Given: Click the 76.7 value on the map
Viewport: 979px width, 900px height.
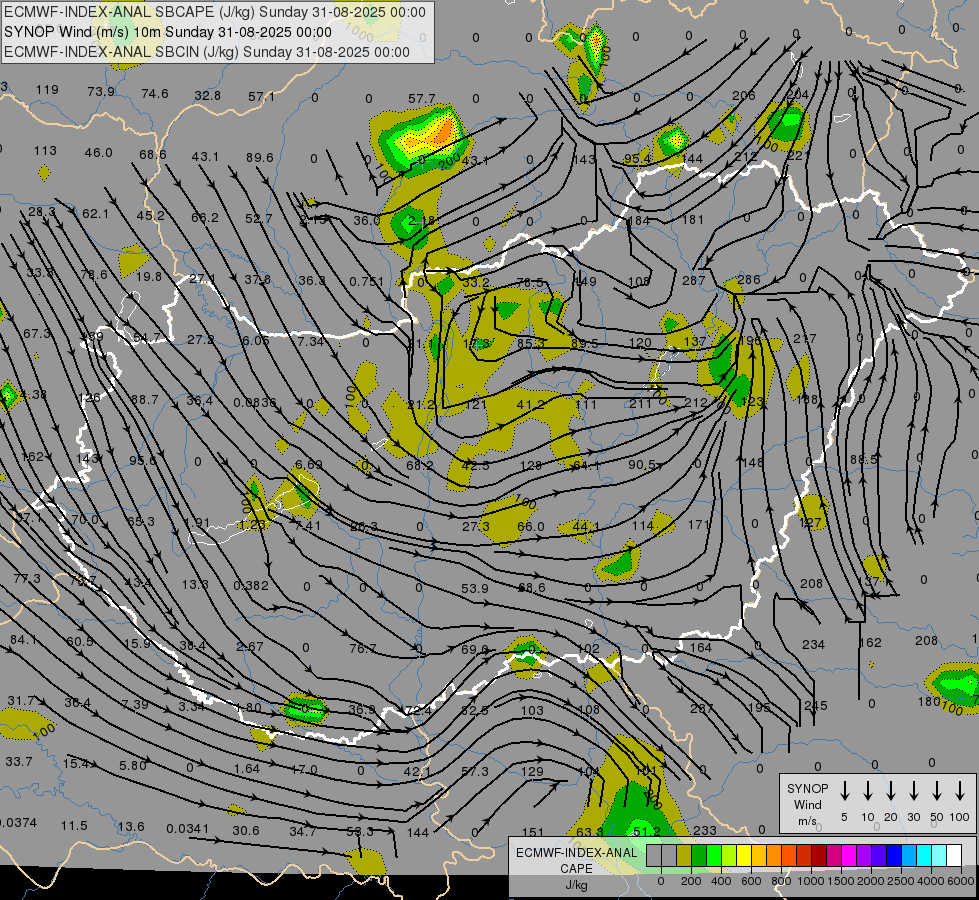Looking at the screenshot, I should click(363, 648).
